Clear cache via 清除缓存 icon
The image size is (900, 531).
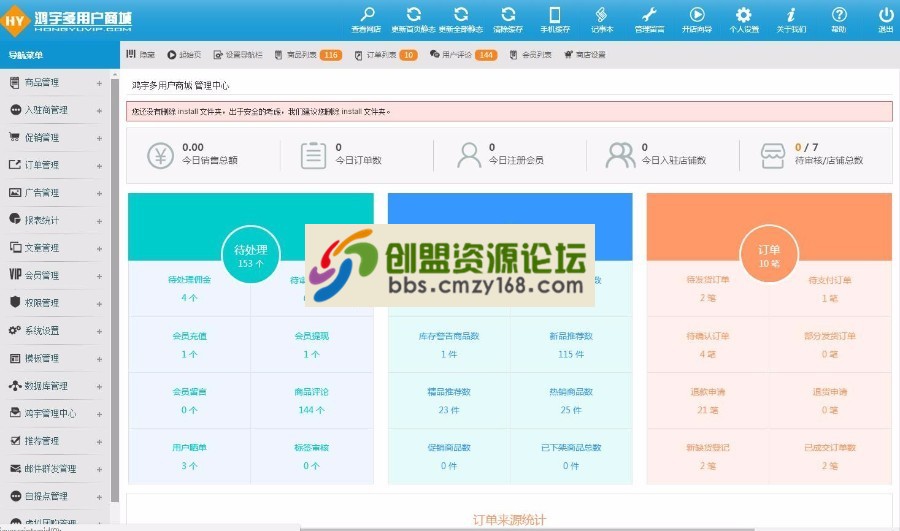tap(508, 14)
